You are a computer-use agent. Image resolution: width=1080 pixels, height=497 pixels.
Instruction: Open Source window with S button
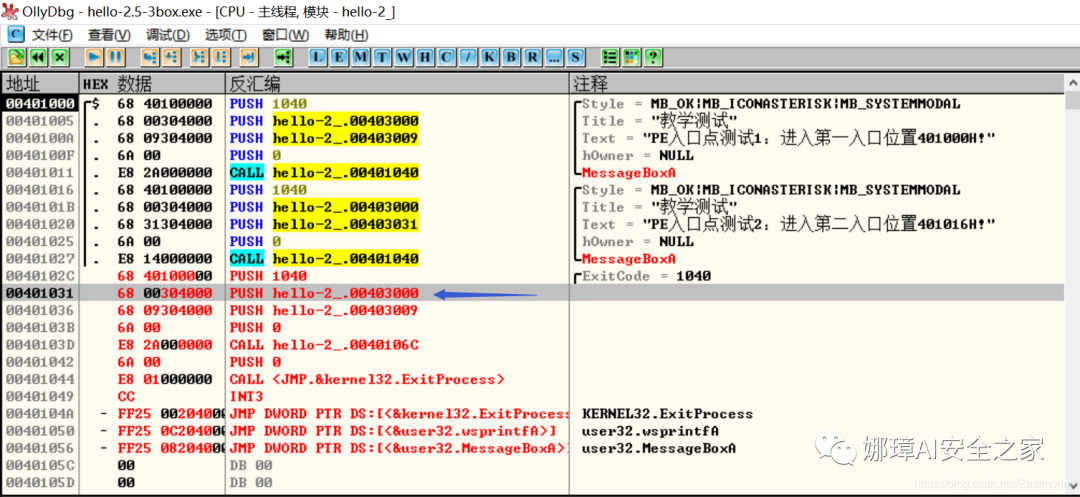(574, 57)
